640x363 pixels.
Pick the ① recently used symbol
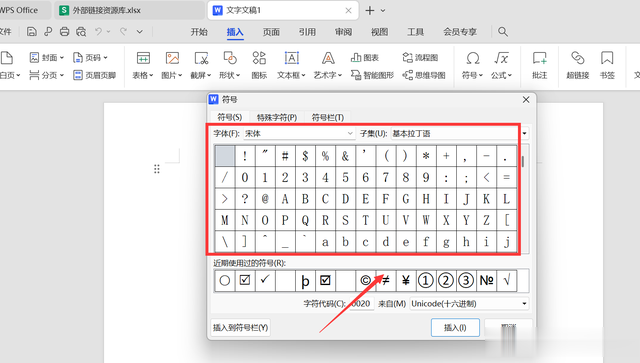pos(426,281)
